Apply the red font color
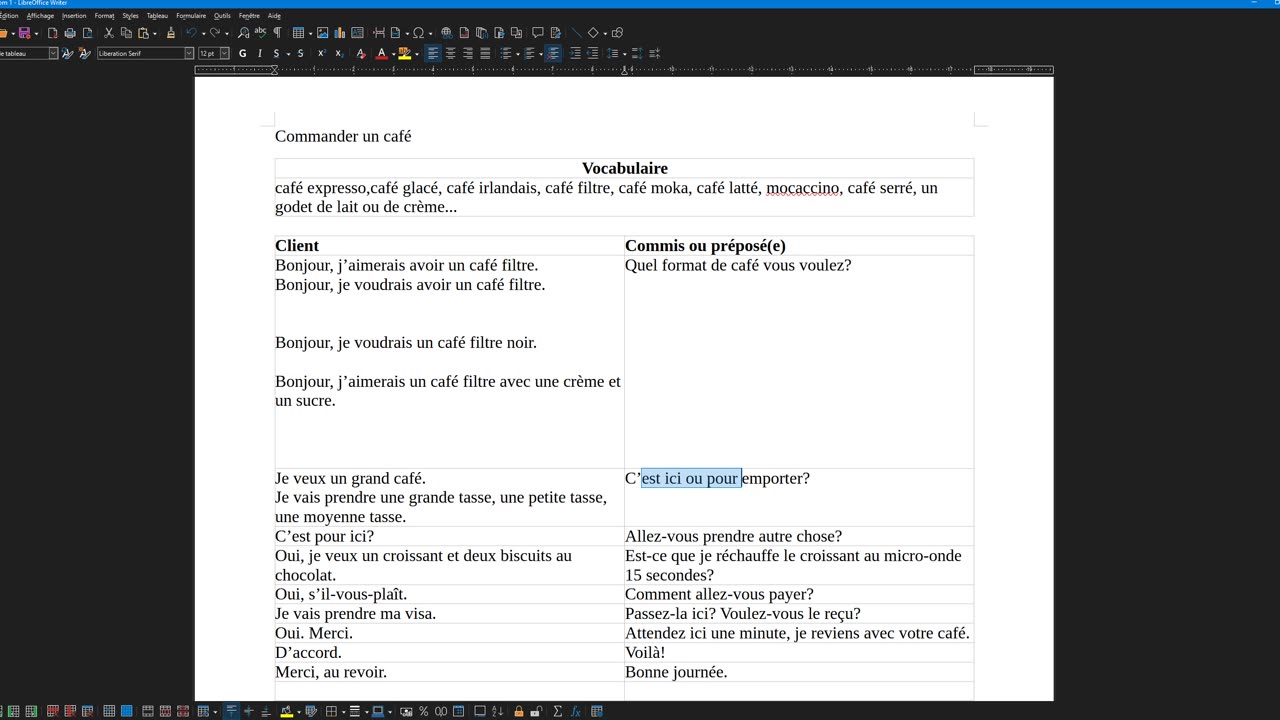This screenshot has width=1280, height=720. coord(381,53)
